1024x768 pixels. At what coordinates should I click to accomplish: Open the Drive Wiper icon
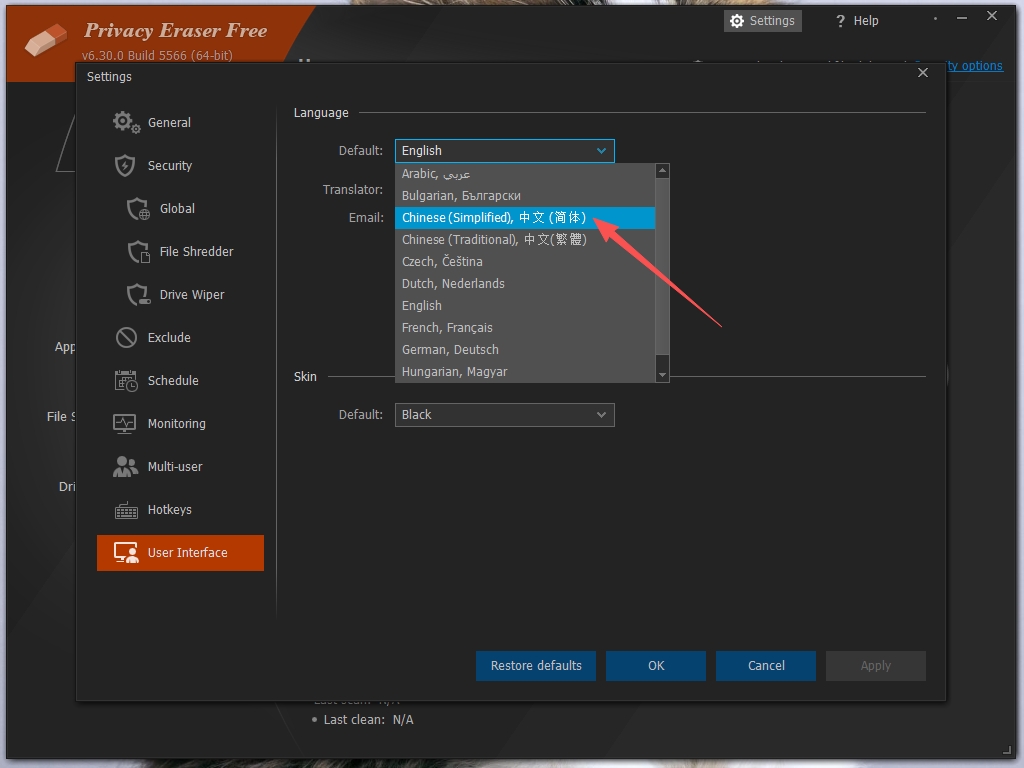tap(138, 295)
